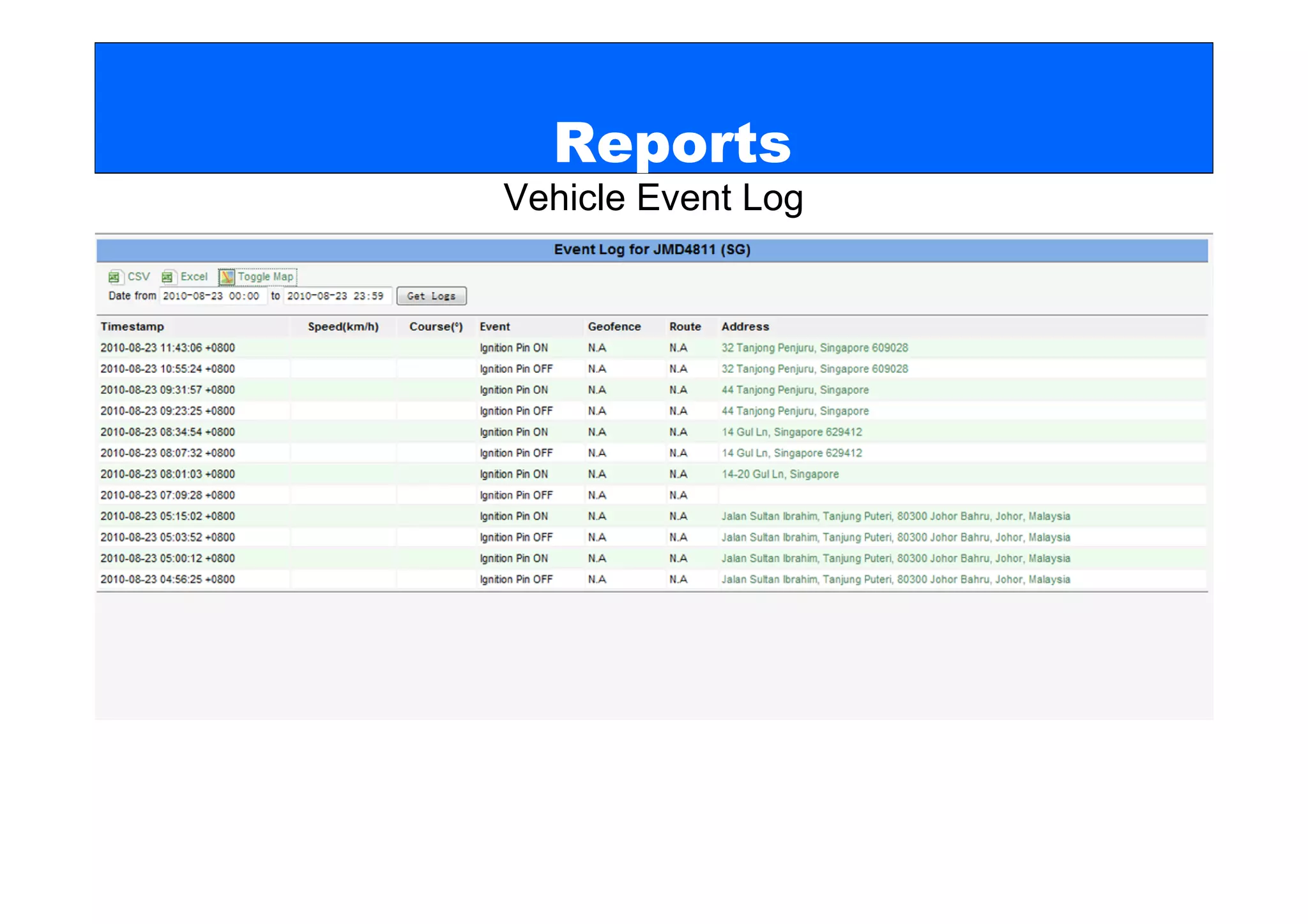
Task: Open Johor Bahru address at 05:00:12
Action: (x=896, y=558)
